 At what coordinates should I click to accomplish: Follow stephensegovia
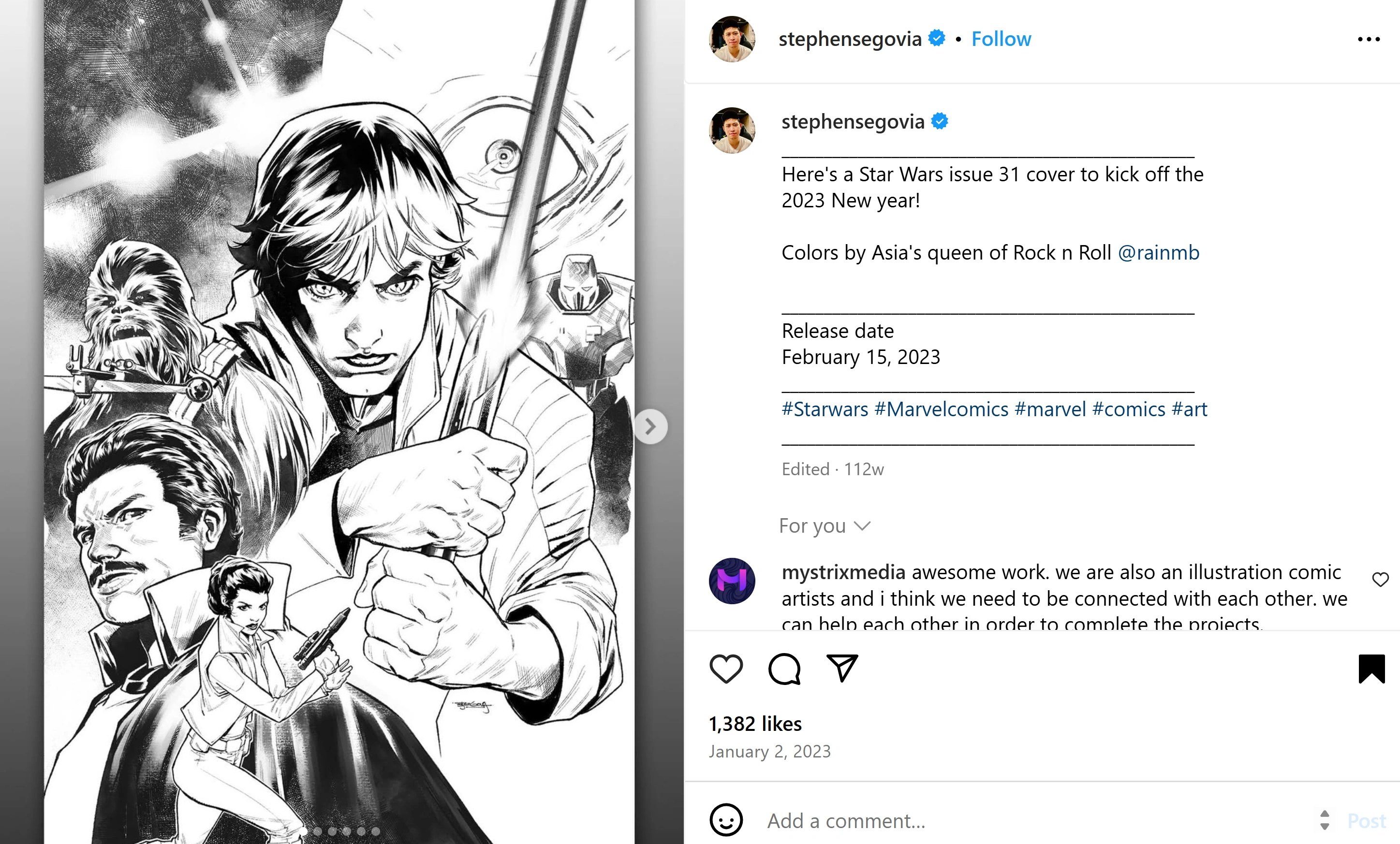coord(1001,39)
